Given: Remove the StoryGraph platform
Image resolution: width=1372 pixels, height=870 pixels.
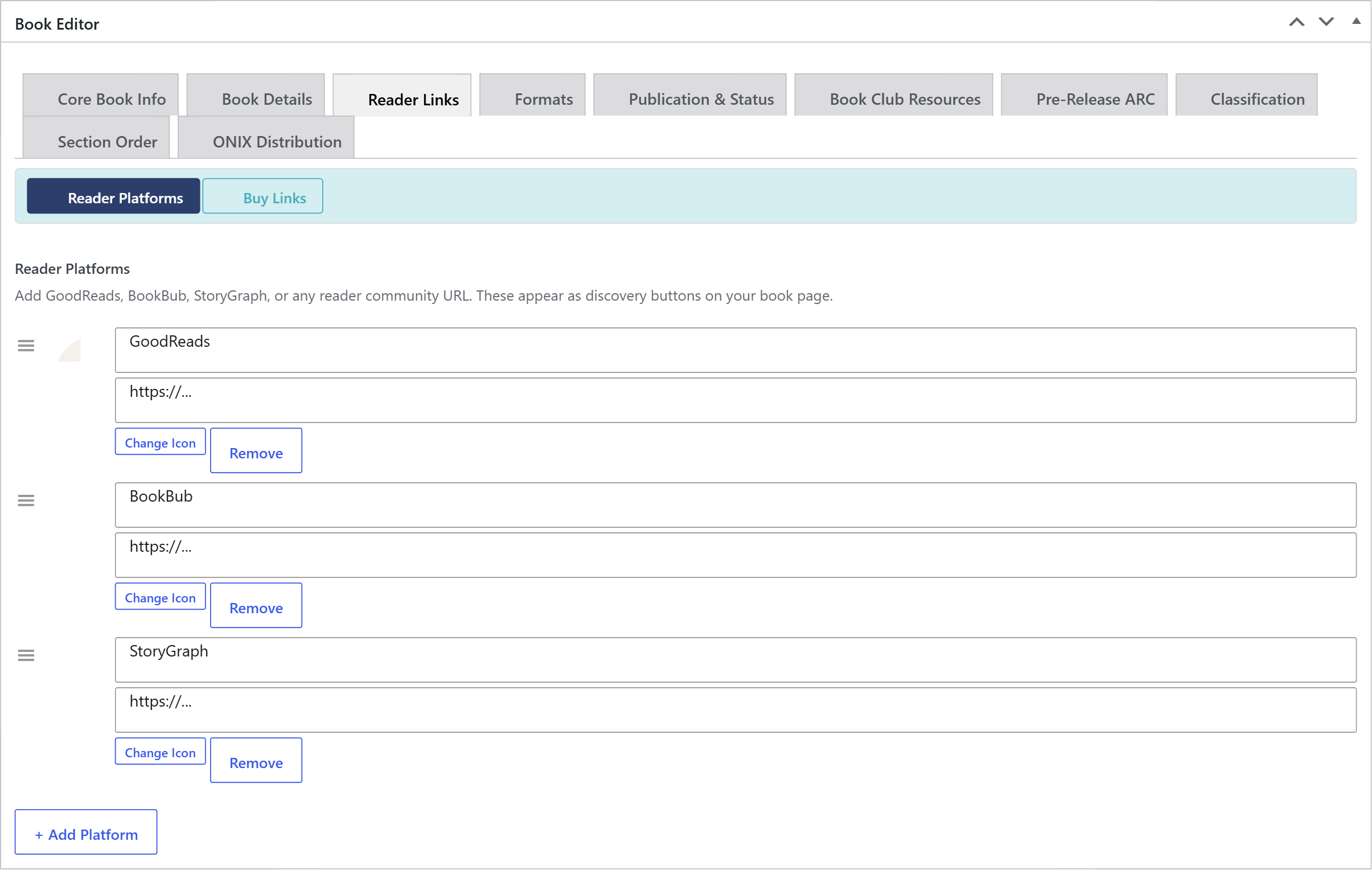Looking at the screenshot, I should pyautogui.click(x=256, y=761).
